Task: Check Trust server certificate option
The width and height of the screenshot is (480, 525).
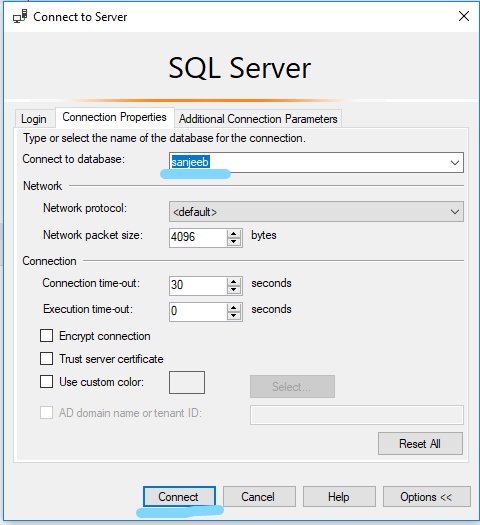Action: (x=46, y=358)
